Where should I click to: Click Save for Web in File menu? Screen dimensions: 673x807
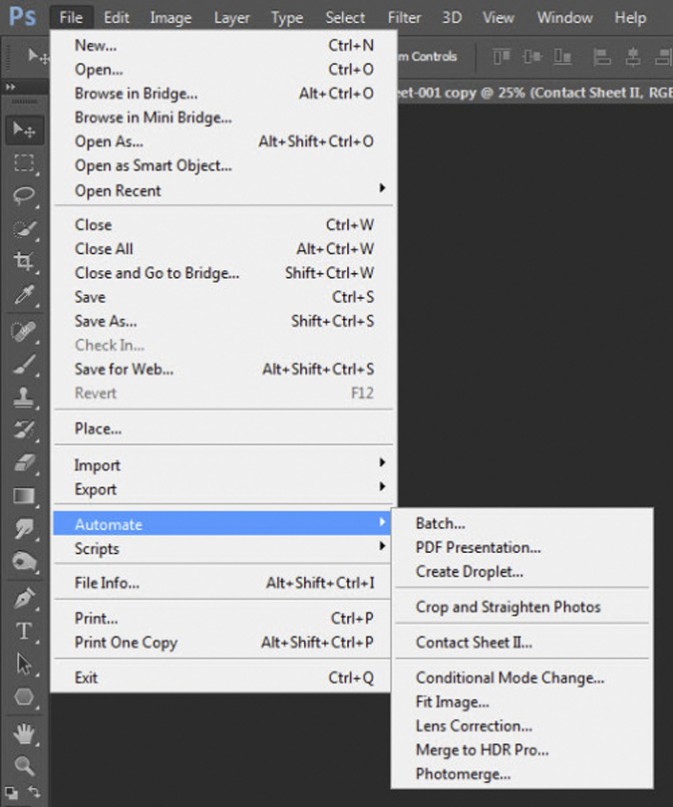point(124,369)
